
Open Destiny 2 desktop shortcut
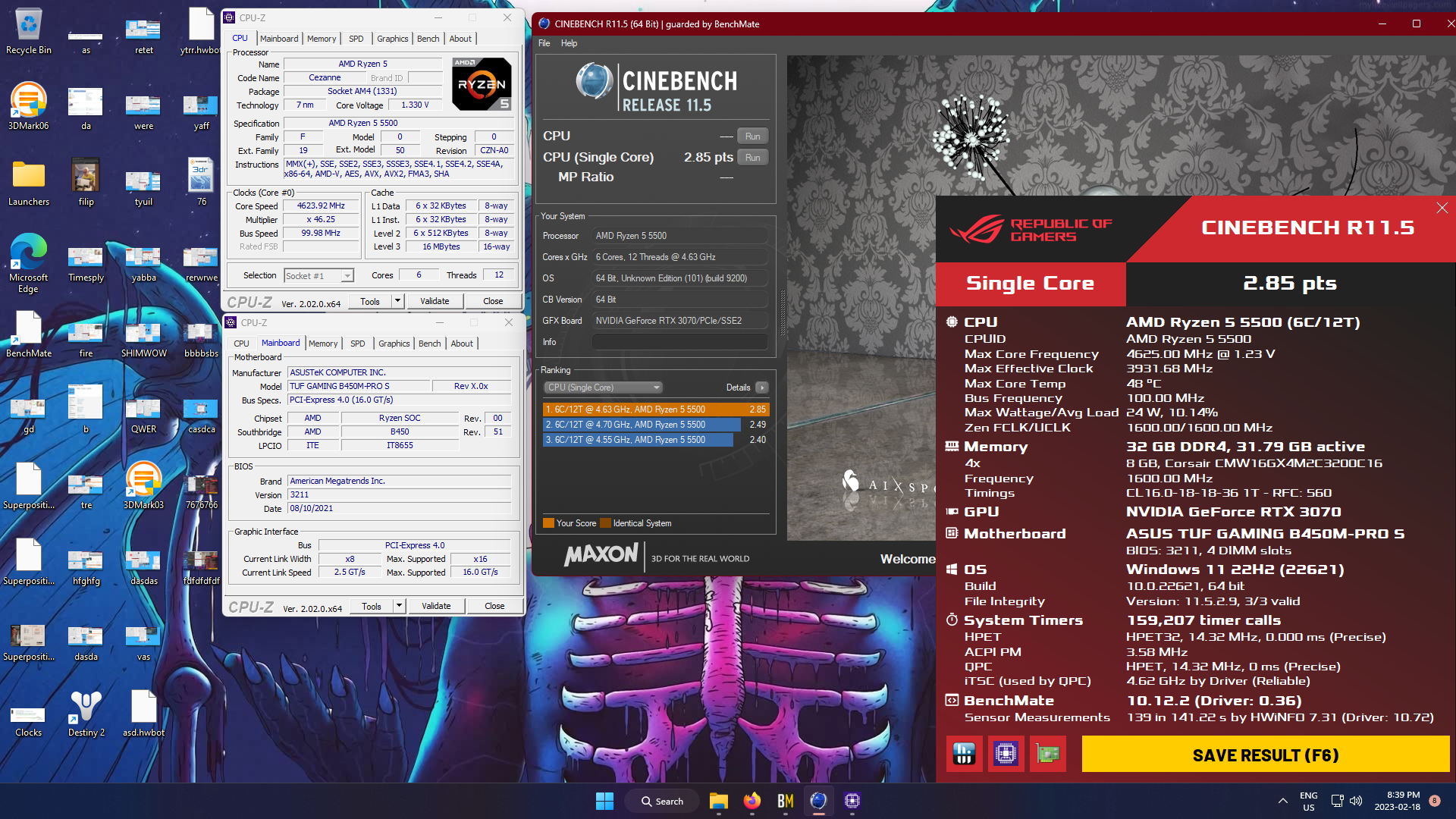(86, 714)
